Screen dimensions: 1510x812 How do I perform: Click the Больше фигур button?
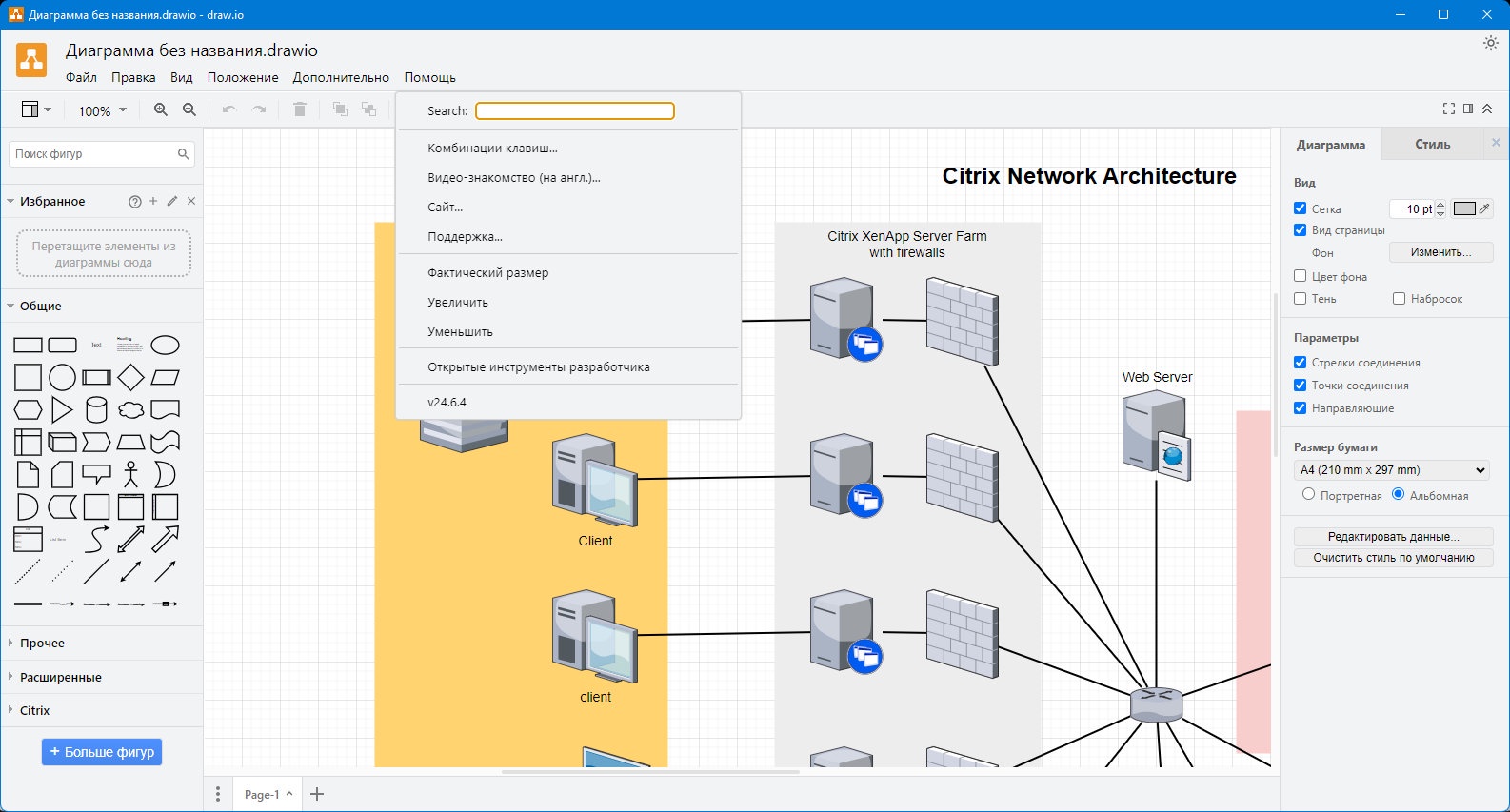[x=102, y=752]
